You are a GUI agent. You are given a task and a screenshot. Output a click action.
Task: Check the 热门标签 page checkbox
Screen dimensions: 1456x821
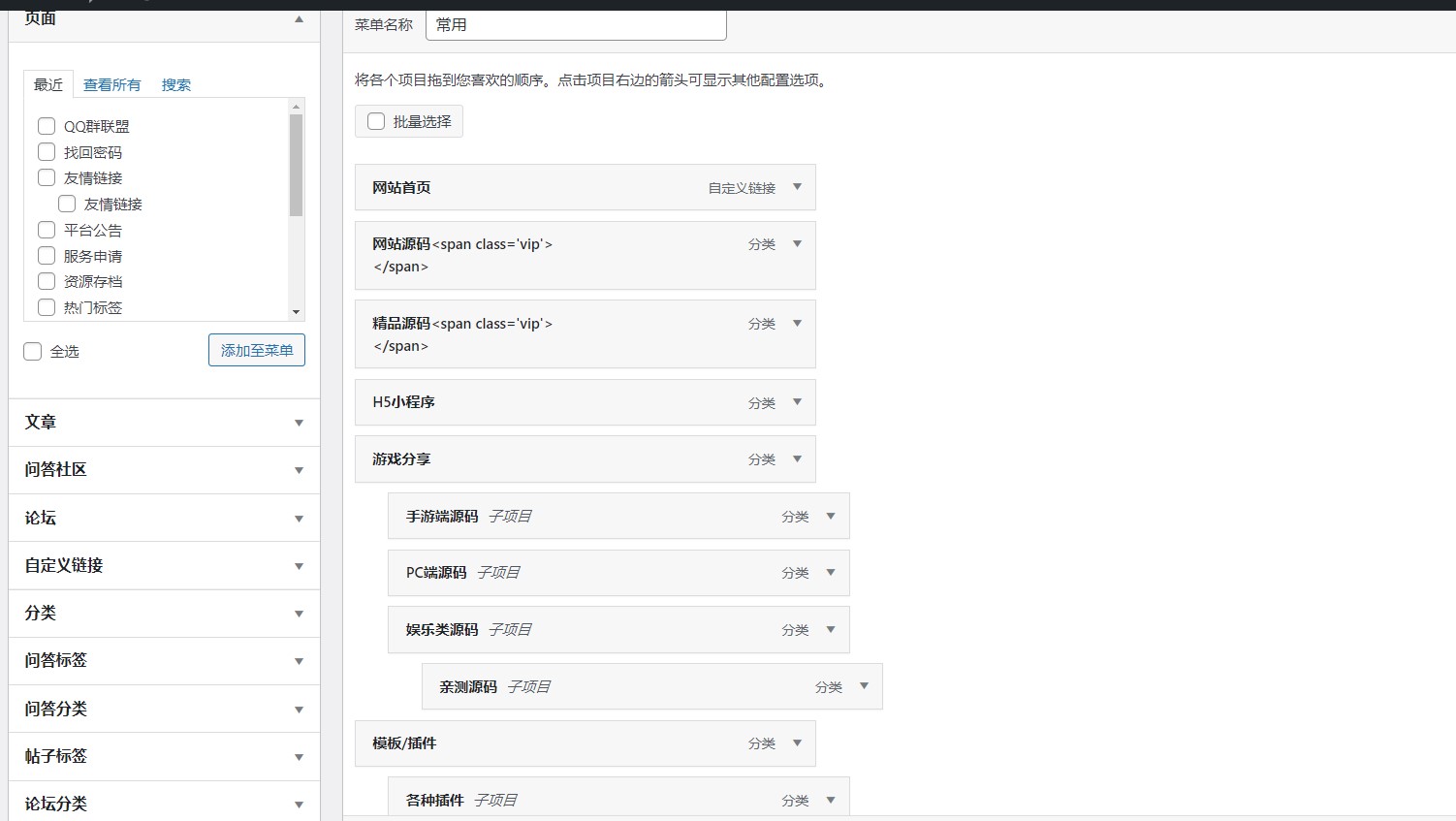point(47,307)
